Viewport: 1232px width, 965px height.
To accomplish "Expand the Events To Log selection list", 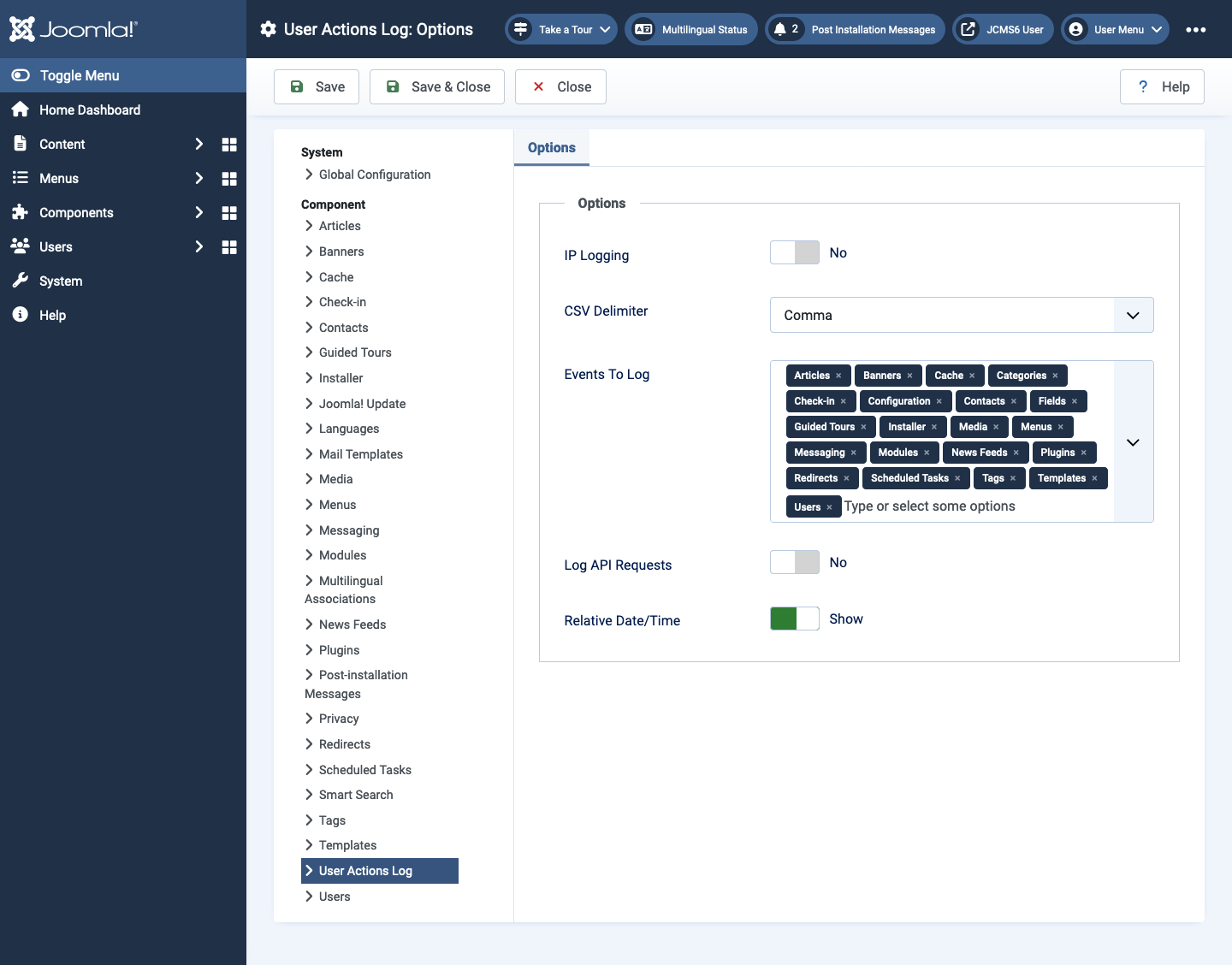I will coord(1133,442).
